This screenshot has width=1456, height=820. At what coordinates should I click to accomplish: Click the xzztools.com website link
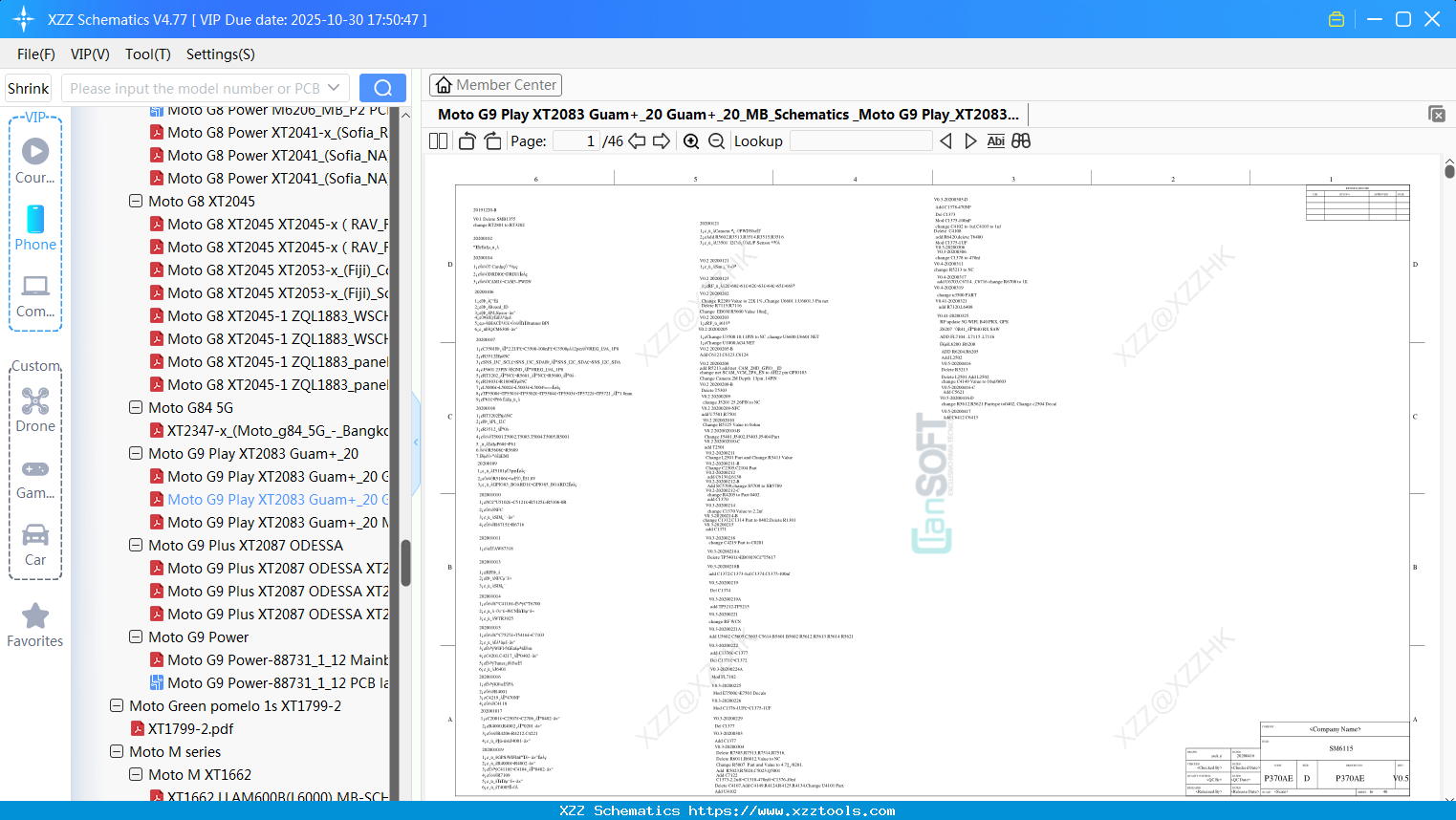click(x=792, y=810)
